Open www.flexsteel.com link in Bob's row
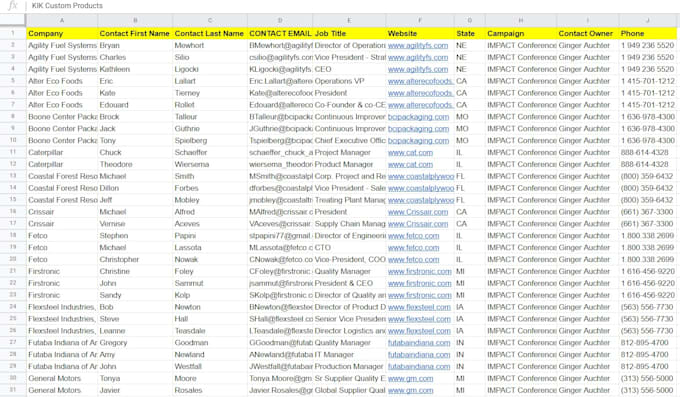680x397 pixels. tap(419, 307)
